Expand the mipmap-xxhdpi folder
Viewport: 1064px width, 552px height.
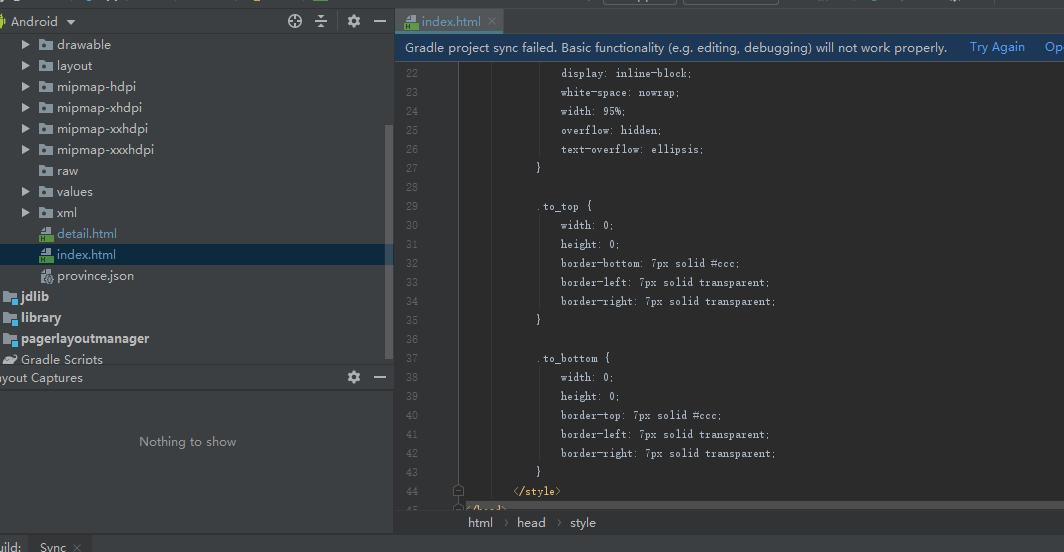[26, 129]
